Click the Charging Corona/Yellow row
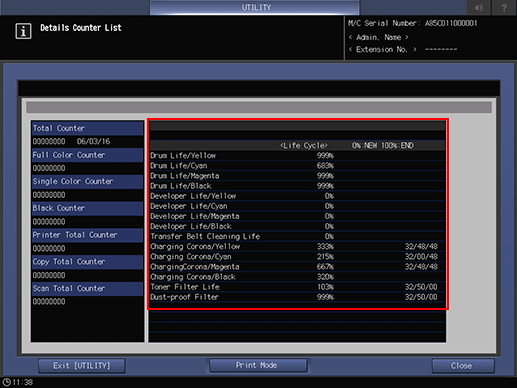 point(297,247)
